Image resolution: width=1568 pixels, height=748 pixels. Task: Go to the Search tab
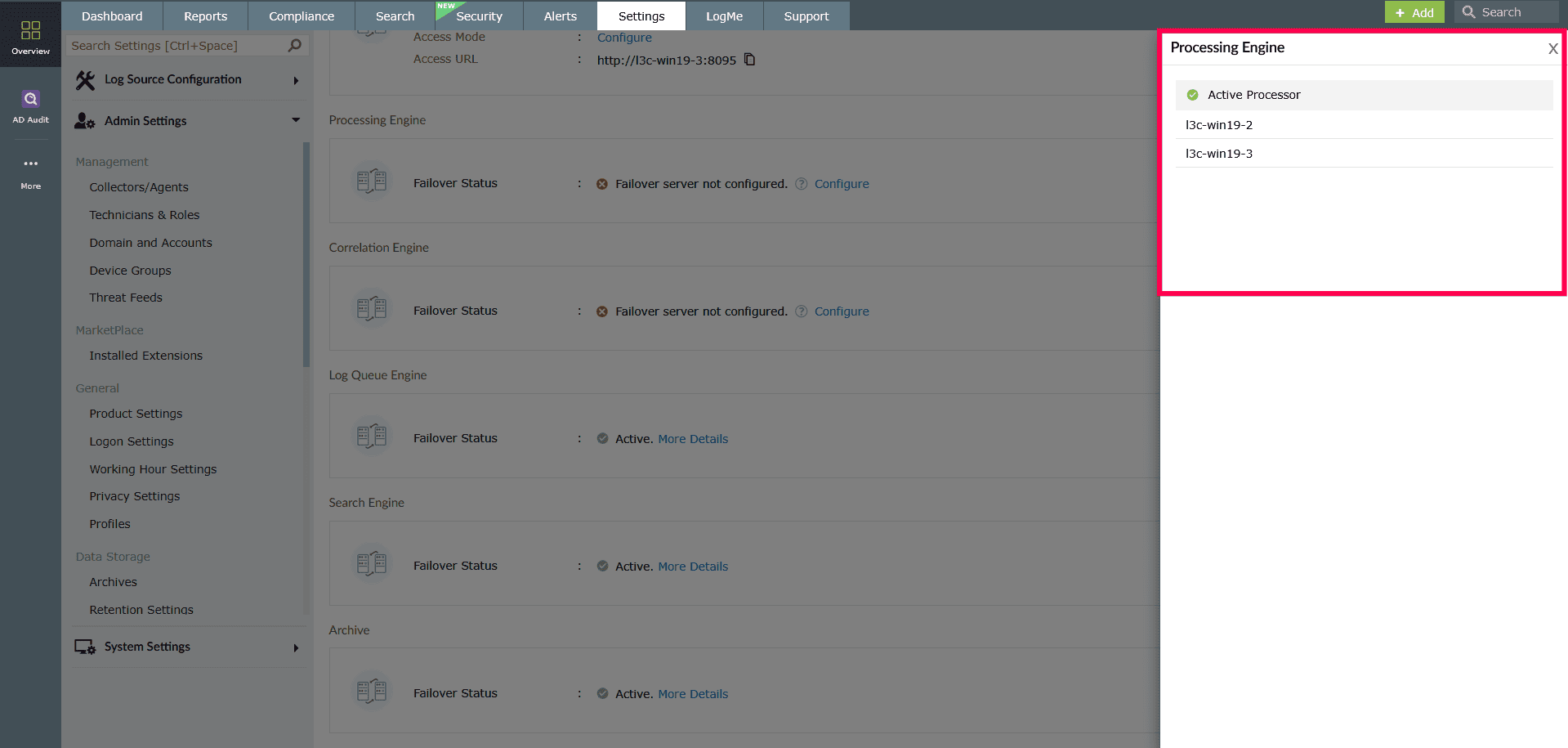coord(395,16)
